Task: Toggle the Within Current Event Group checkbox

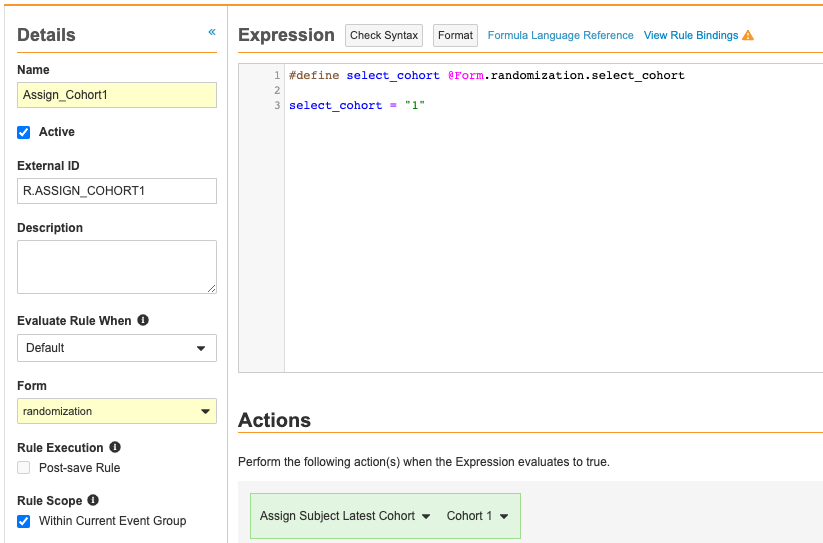Action: (24, 521)
